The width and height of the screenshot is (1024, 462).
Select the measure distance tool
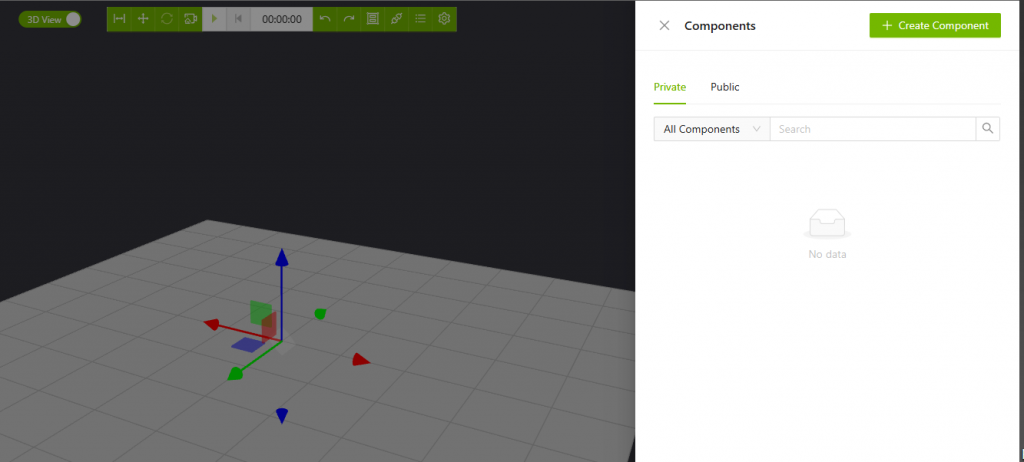120,19
